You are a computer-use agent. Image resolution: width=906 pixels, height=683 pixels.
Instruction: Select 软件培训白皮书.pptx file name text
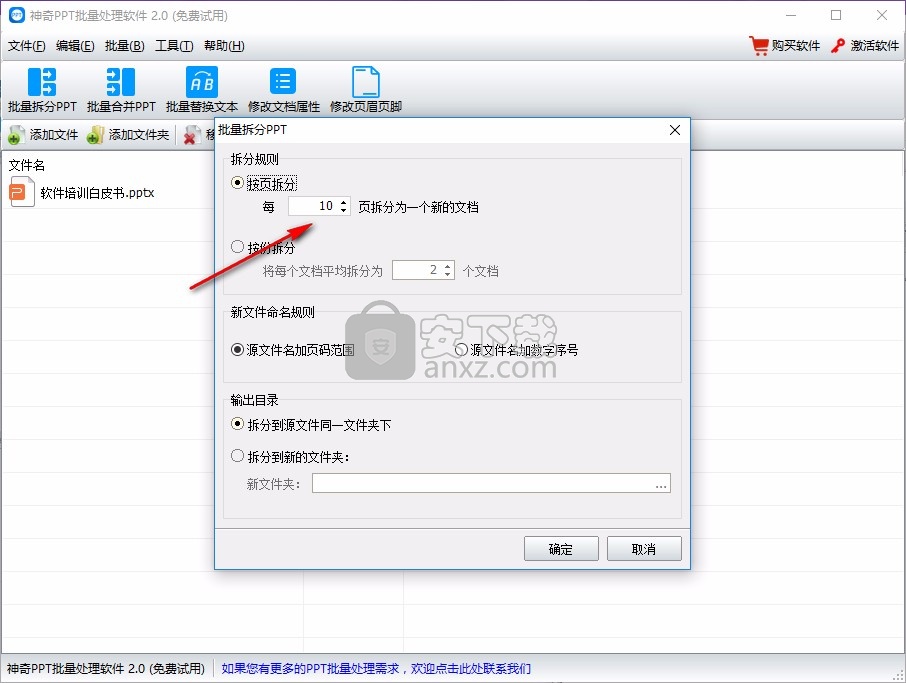[97, 193]
